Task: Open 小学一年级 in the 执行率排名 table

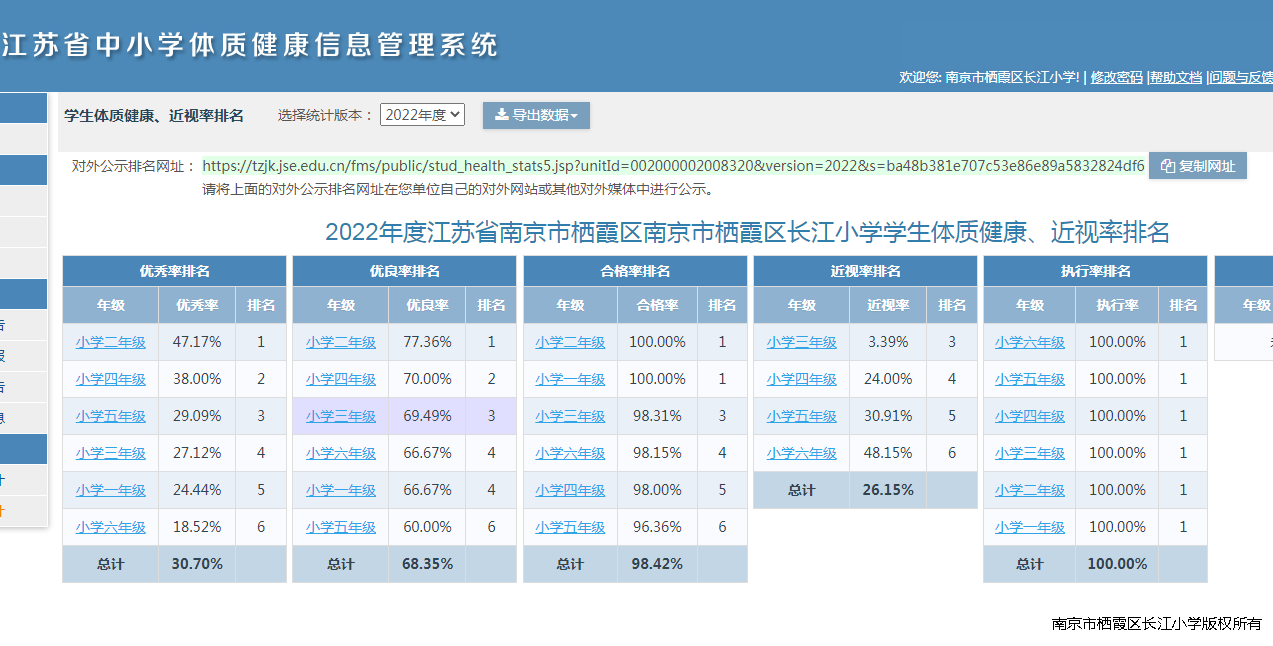Action: 1030,527
